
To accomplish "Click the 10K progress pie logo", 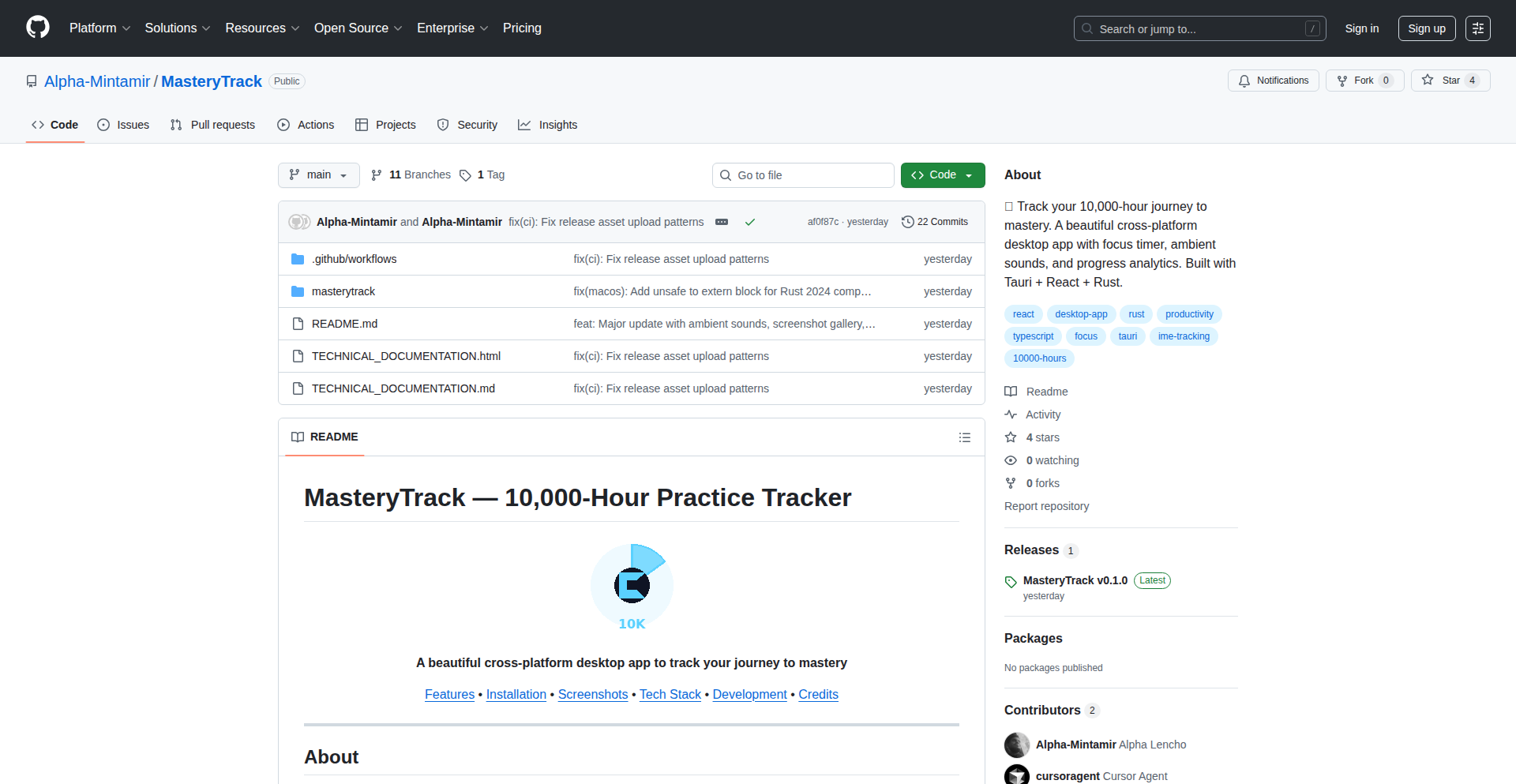I will (631, 586).
